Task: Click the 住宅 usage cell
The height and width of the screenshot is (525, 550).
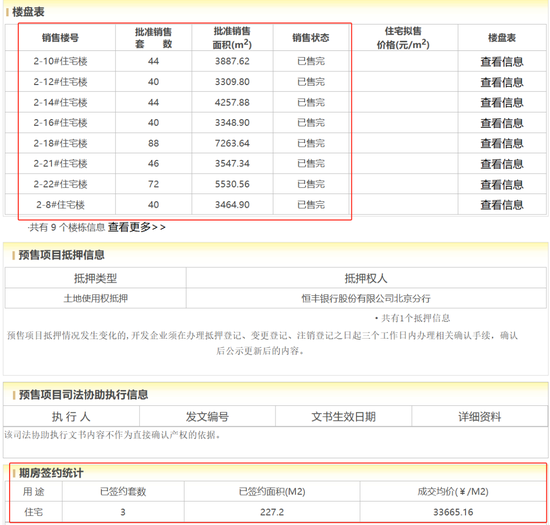Action: [33, 512]
